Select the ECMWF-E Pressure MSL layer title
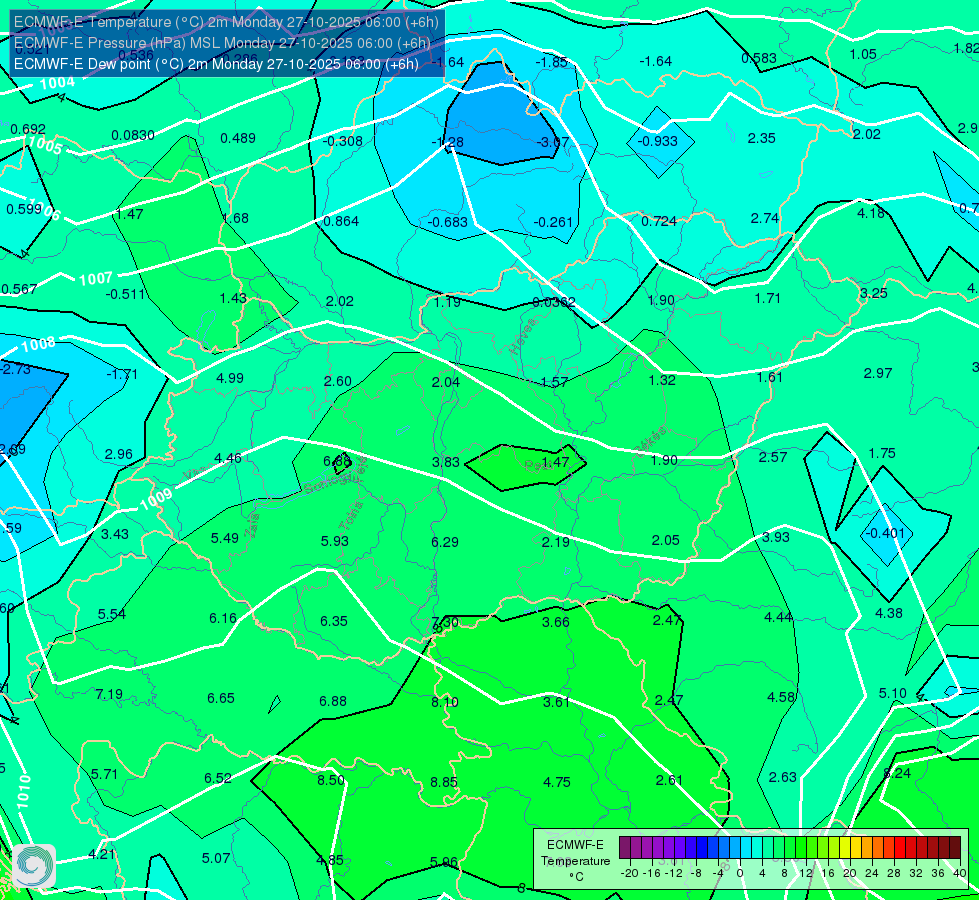This screenshot has height=900, width=979. coord(222,43)
